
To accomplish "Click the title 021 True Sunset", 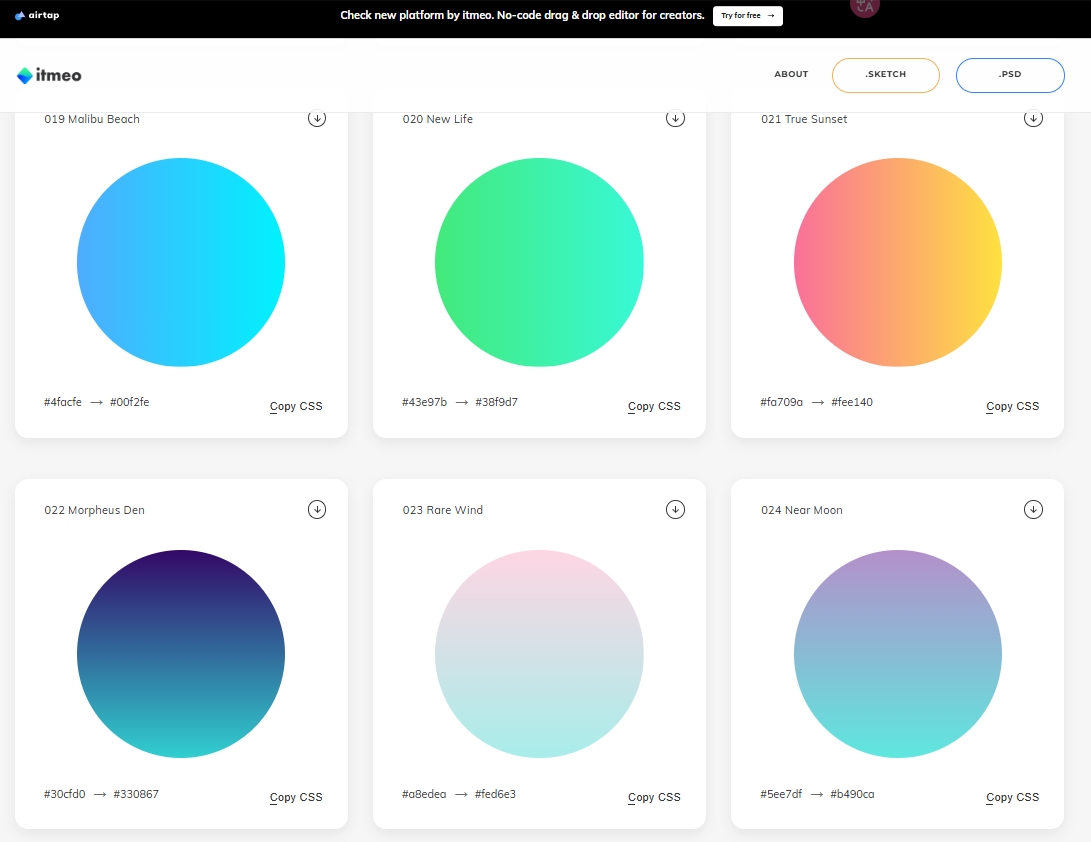I will 804,119.
